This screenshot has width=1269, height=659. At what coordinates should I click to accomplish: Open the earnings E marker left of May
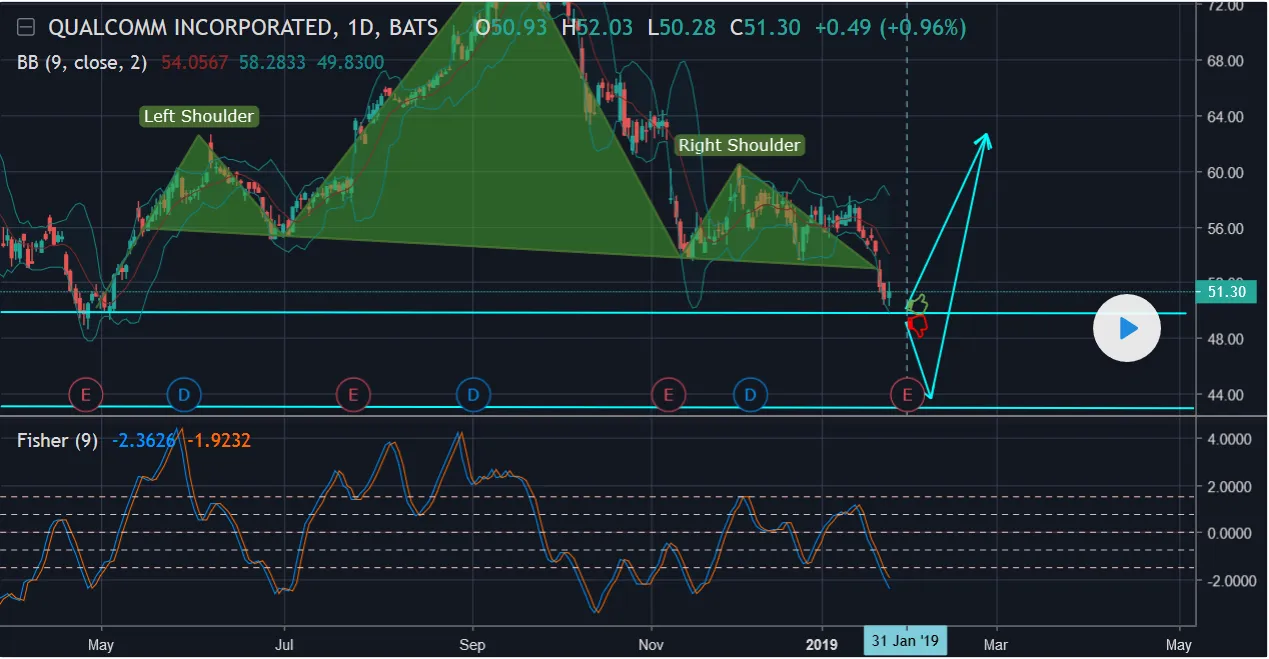tap(86, 396)
